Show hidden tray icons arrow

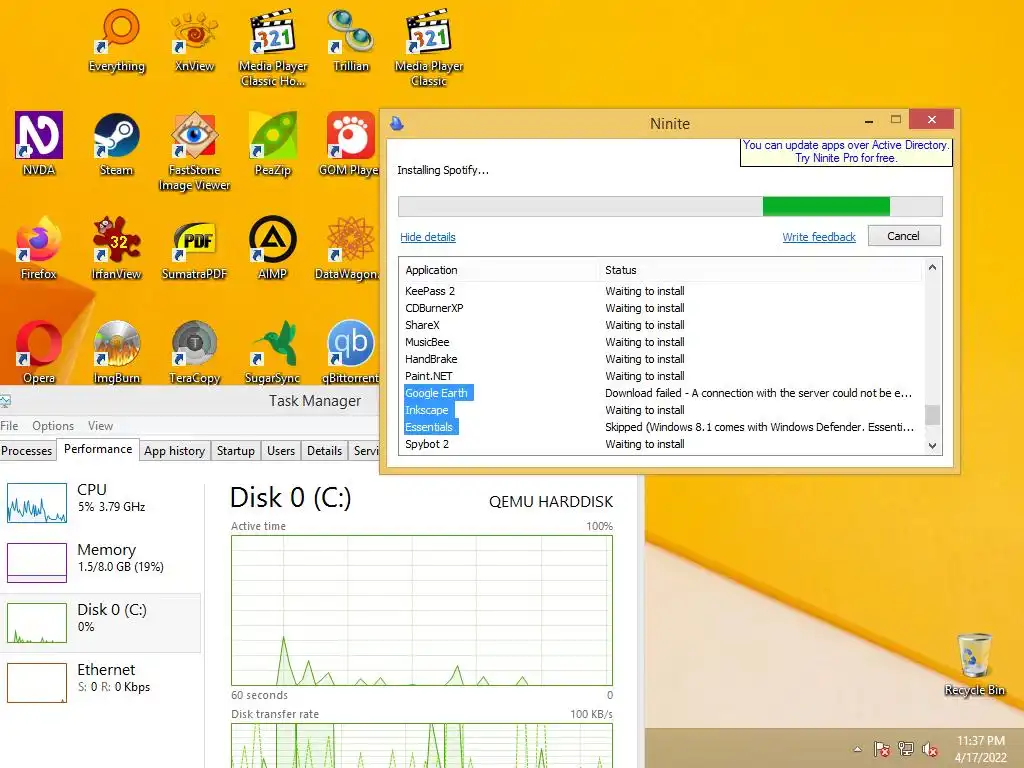(x=857, y=749)
